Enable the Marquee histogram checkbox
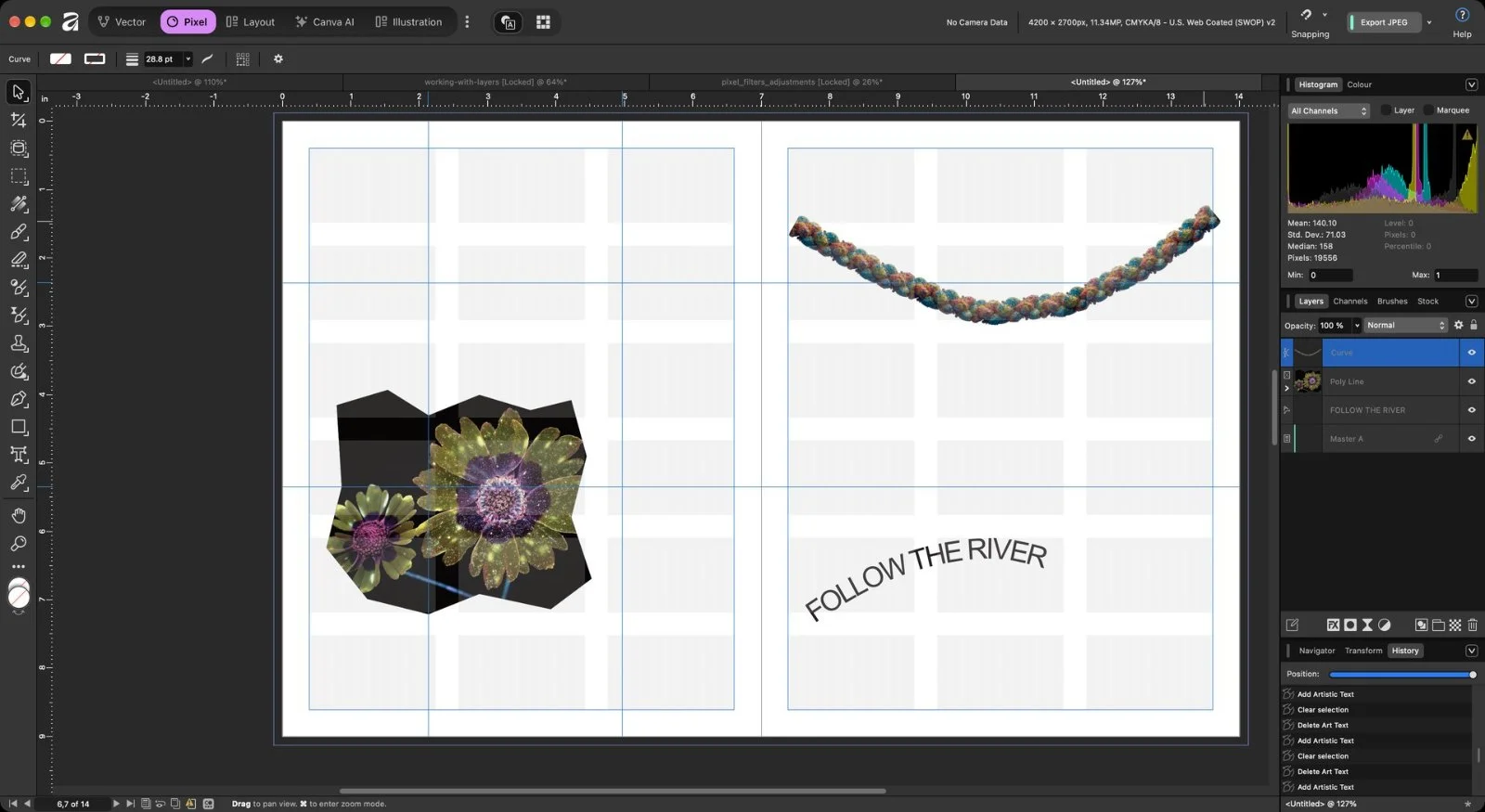This screenshot has width=1485, height=812. (x=1428, y=110)
